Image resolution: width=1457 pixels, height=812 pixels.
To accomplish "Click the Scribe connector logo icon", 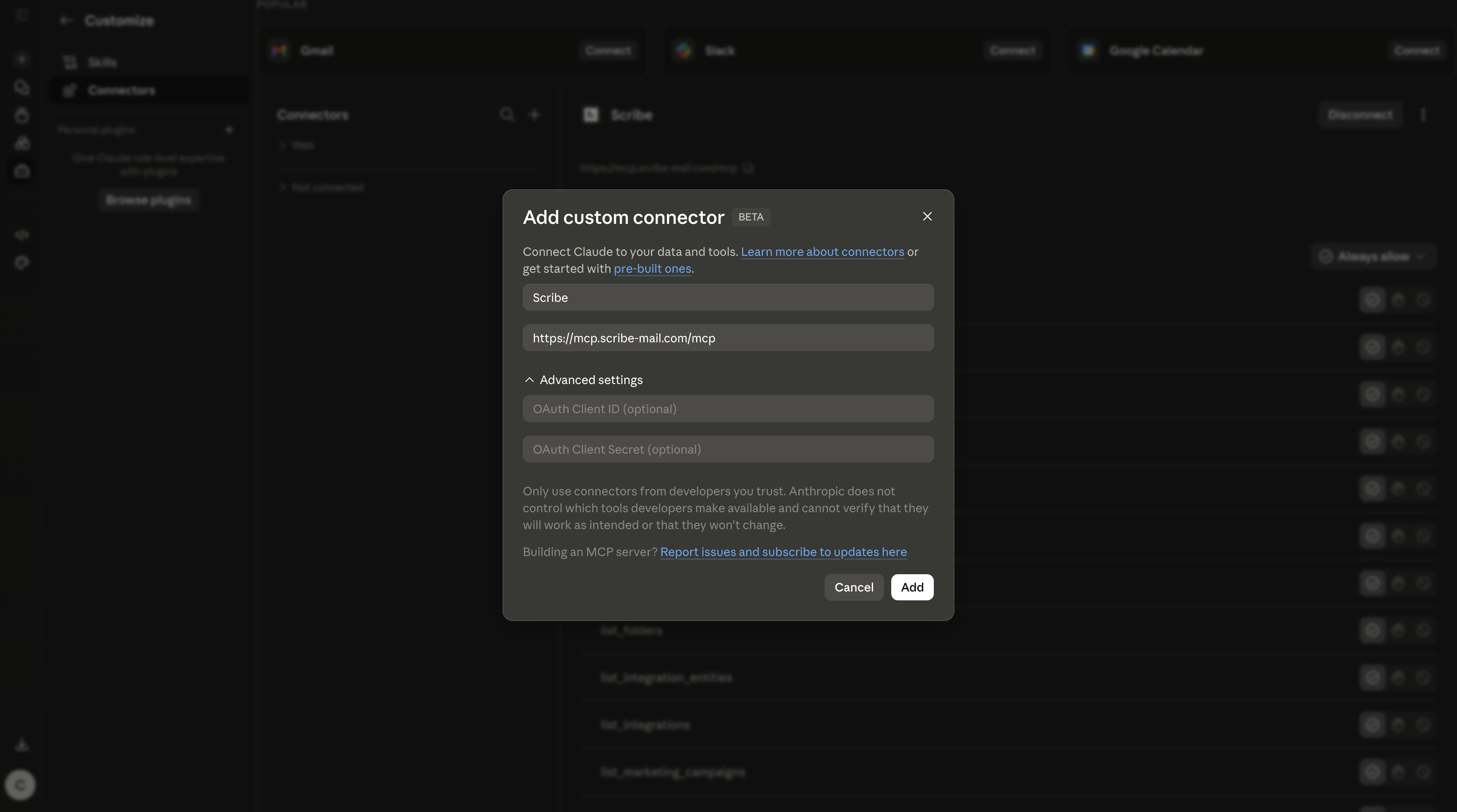I will (591, 115).
